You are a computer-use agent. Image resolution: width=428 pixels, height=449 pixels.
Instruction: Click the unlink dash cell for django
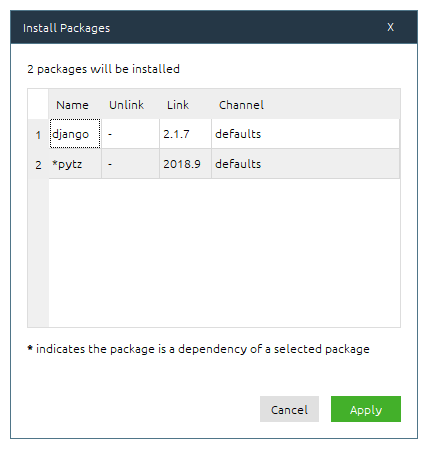(130, 134)
